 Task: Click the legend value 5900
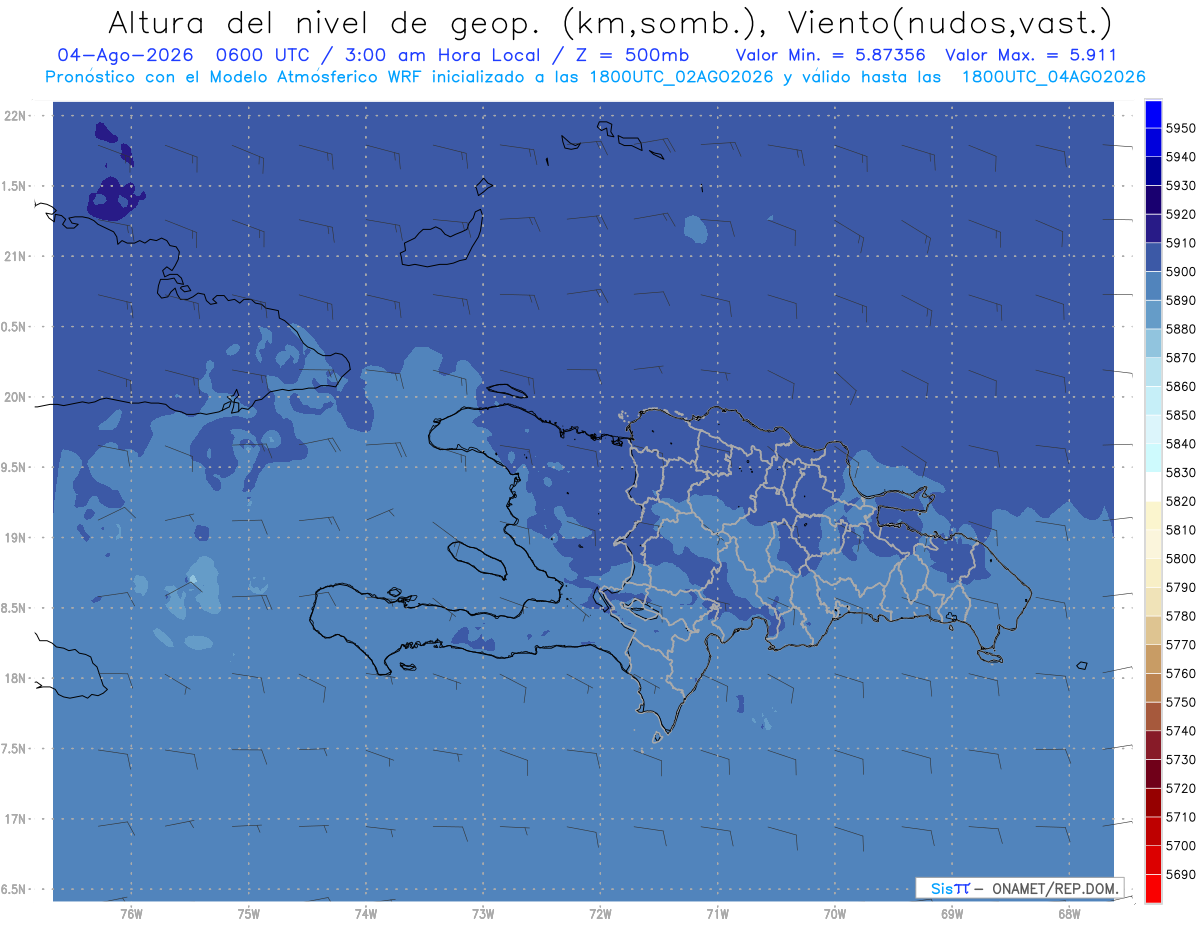[1180, 272]
